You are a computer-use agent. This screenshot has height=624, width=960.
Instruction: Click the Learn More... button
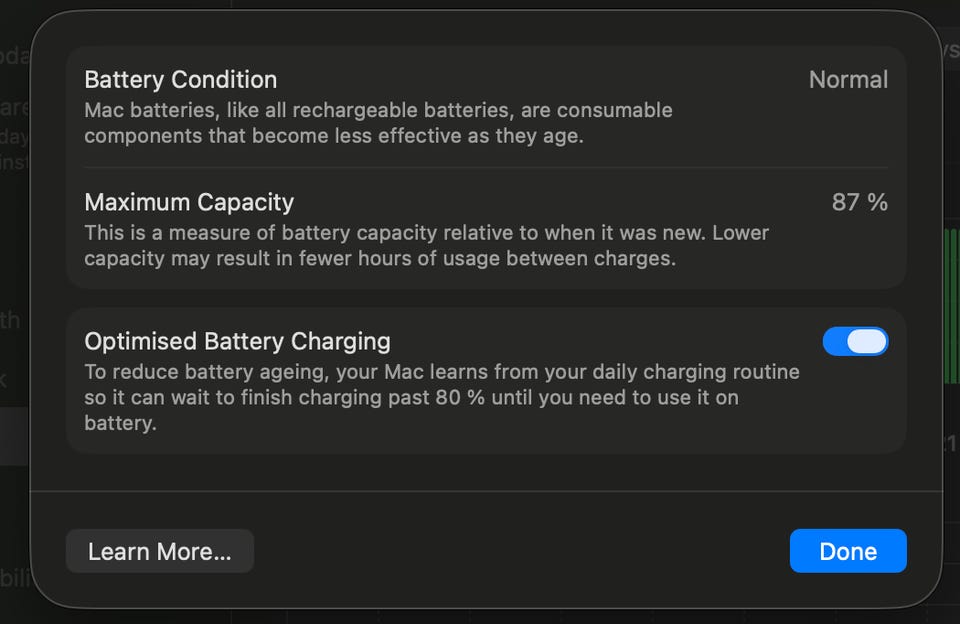pyautogui.click(x=160, y=552)
